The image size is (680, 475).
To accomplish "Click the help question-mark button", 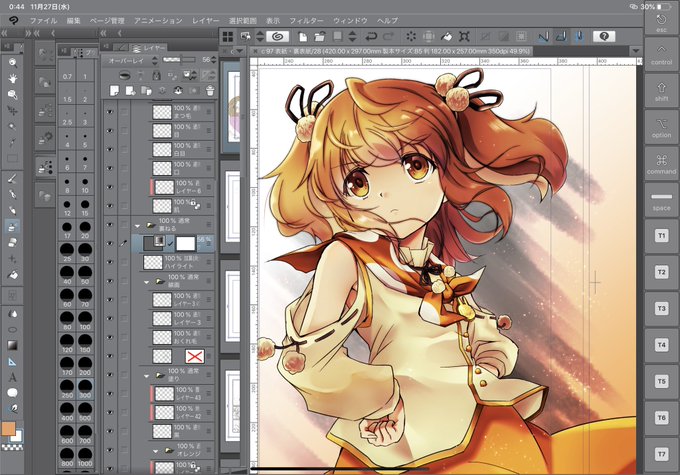I will [604, 36].
